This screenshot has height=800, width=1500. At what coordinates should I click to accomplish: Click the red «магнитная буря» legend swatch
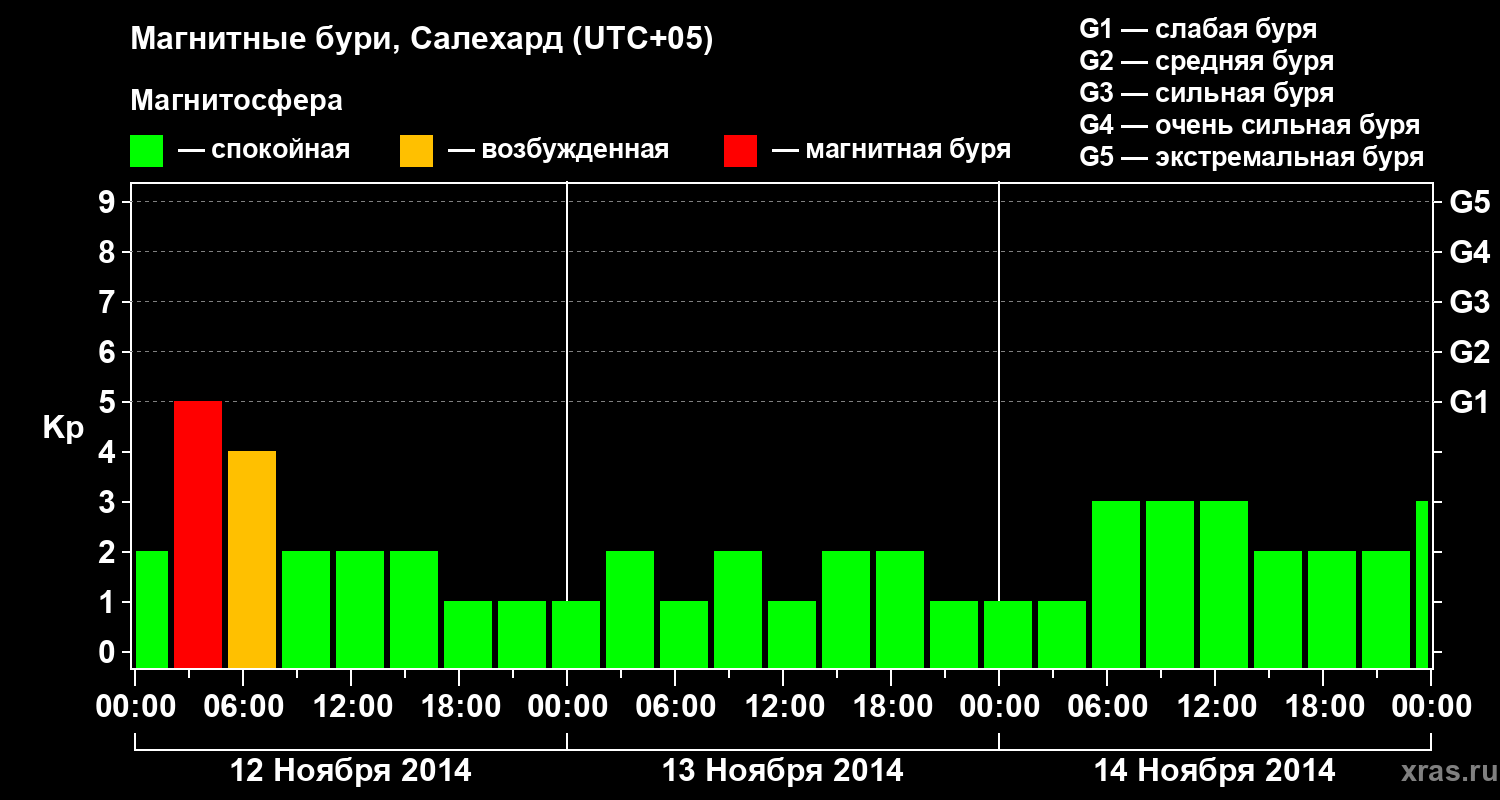point(740,151)
